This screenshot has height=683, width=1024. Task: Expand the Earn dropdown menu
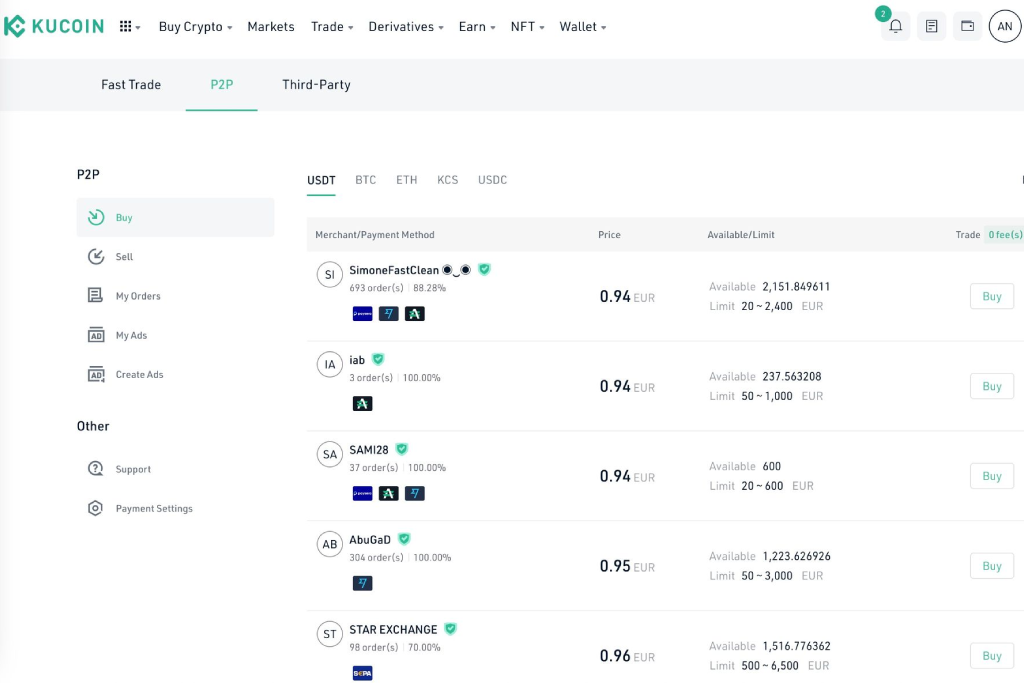point(477,27)
